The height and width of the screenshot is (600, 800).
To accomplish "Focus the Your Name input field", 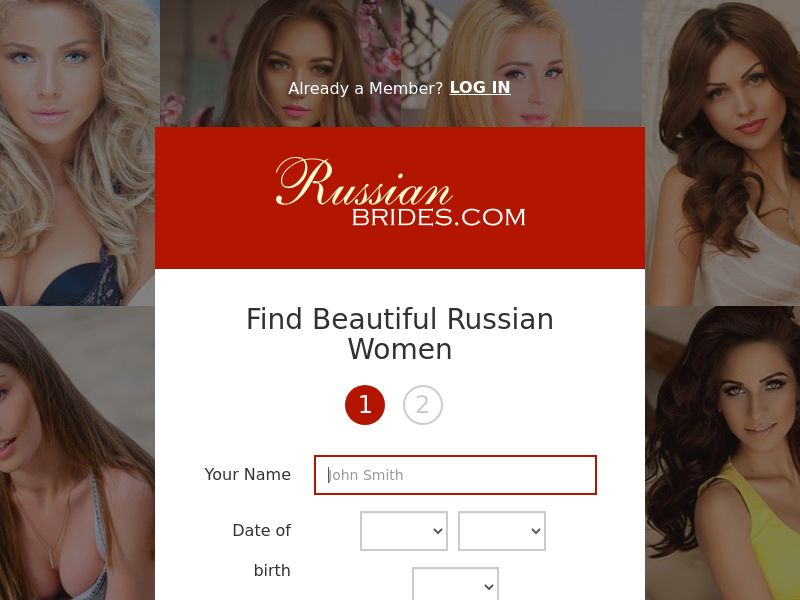I will (x=455, y=475).
